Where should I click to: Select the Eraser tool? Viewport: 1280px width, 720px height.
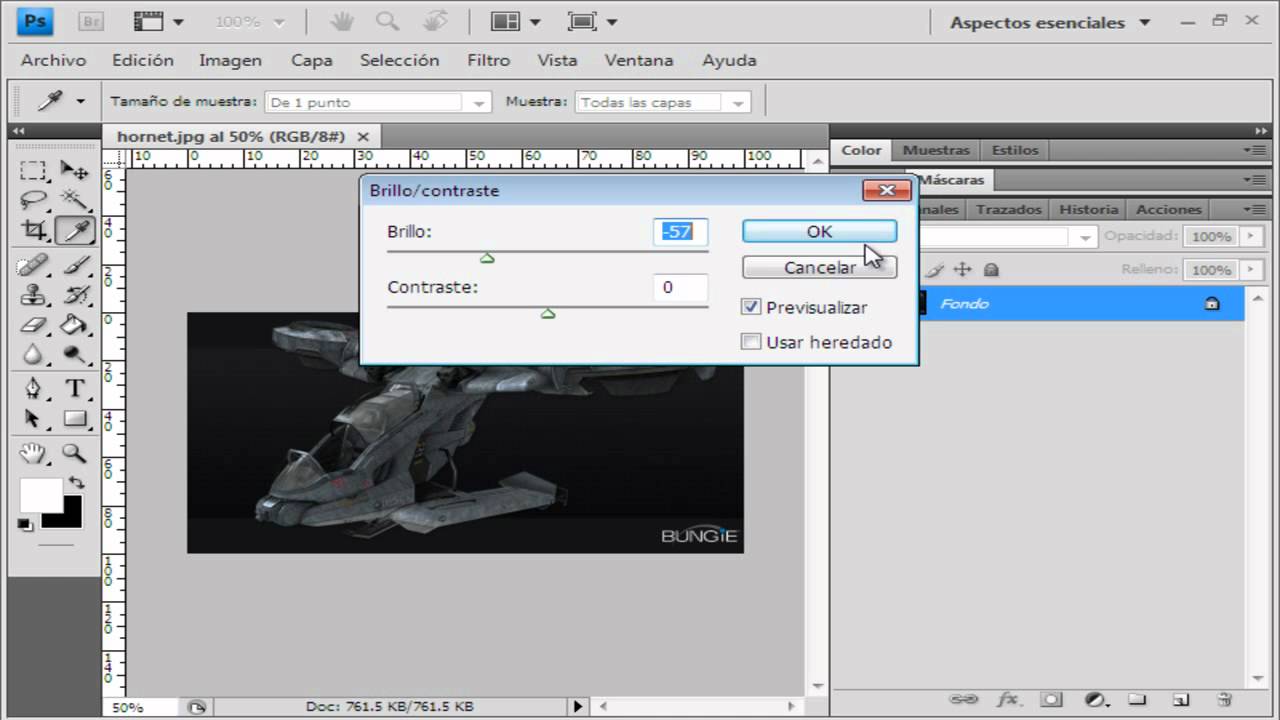point(33,325)
